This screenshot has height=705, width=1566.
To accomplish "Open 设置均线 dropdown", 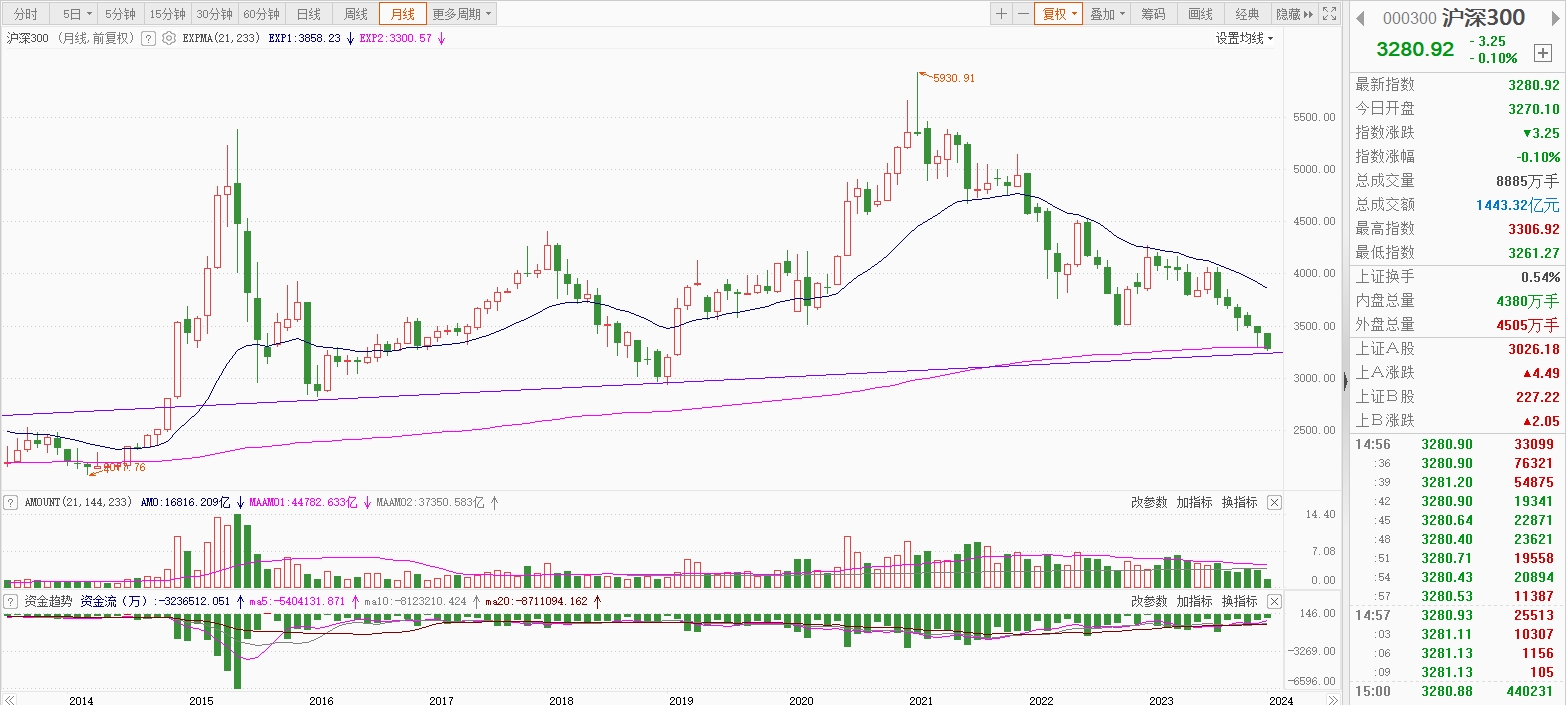I will pos(1245,38).
